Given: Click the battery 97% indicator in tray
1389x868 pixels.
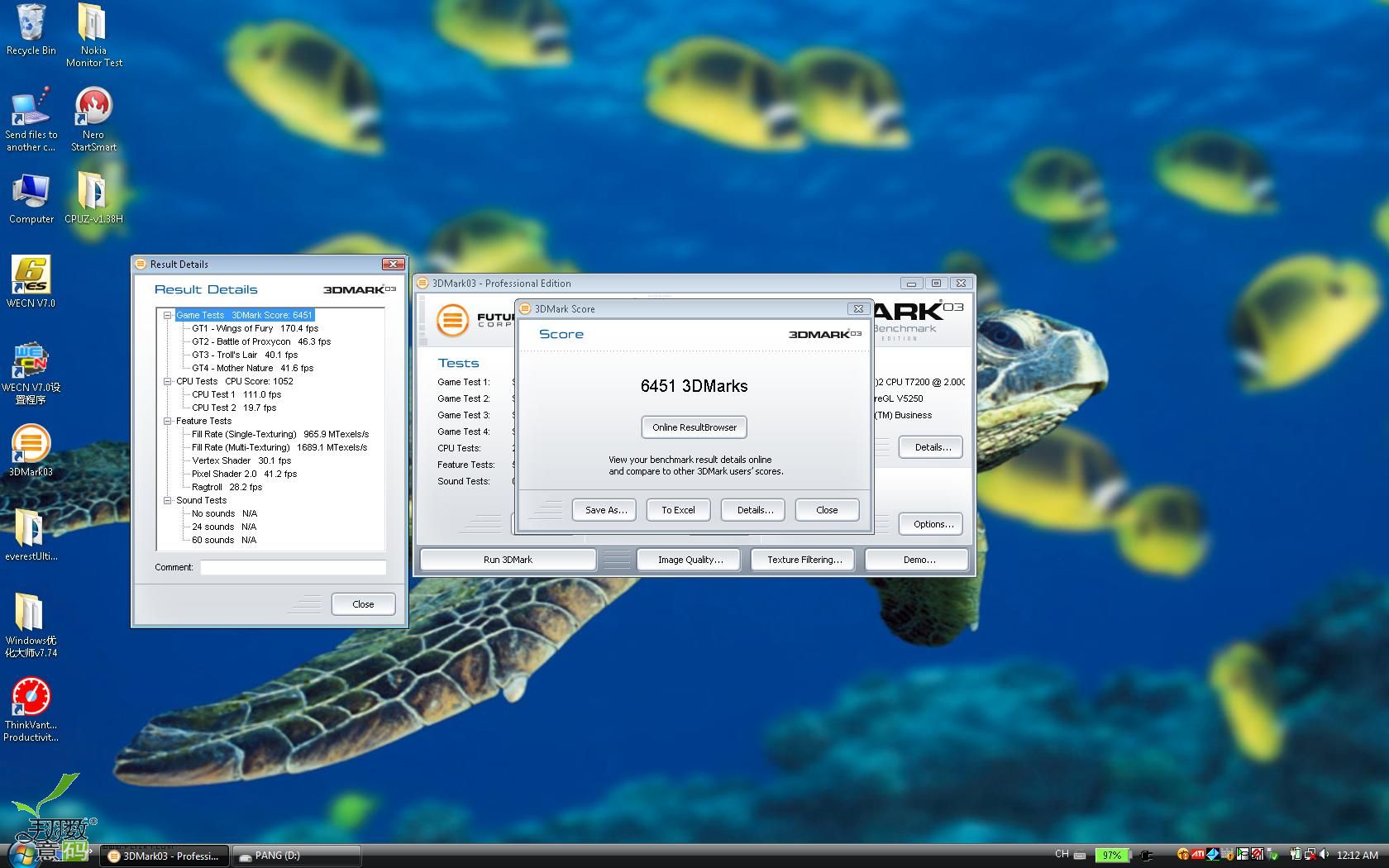Looking at the screenshot, I should 1112,855.
